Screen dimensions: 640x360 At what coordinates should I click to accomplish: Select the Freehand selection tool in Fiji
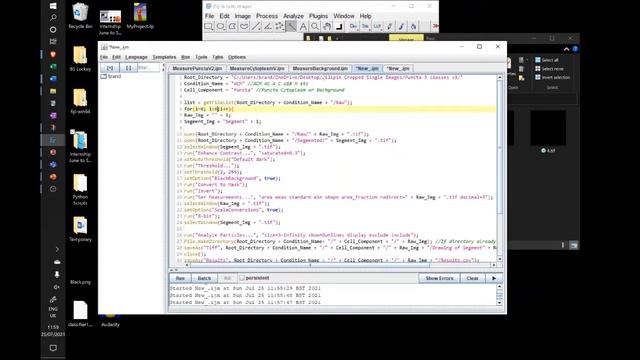(x=244, y=27)
